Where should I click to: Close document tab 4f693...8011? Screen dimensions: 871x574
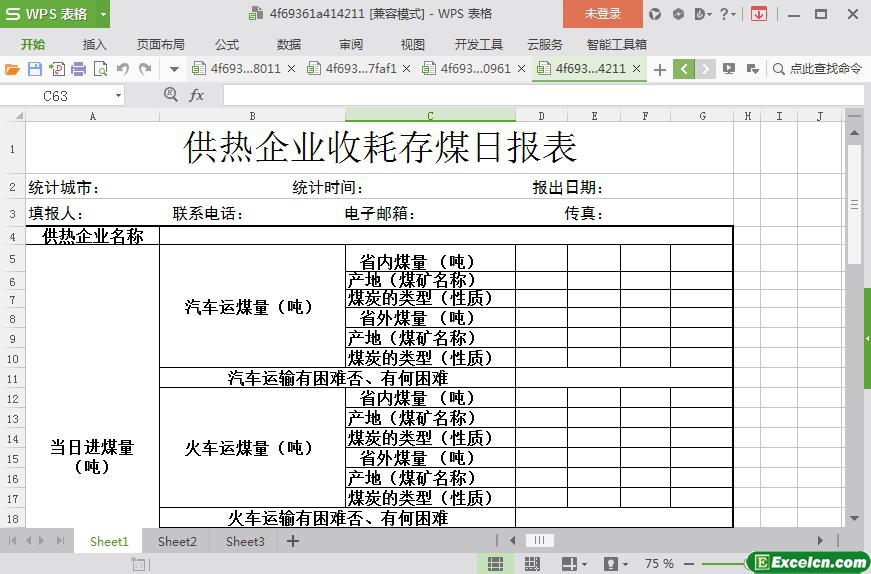point(292,69)
